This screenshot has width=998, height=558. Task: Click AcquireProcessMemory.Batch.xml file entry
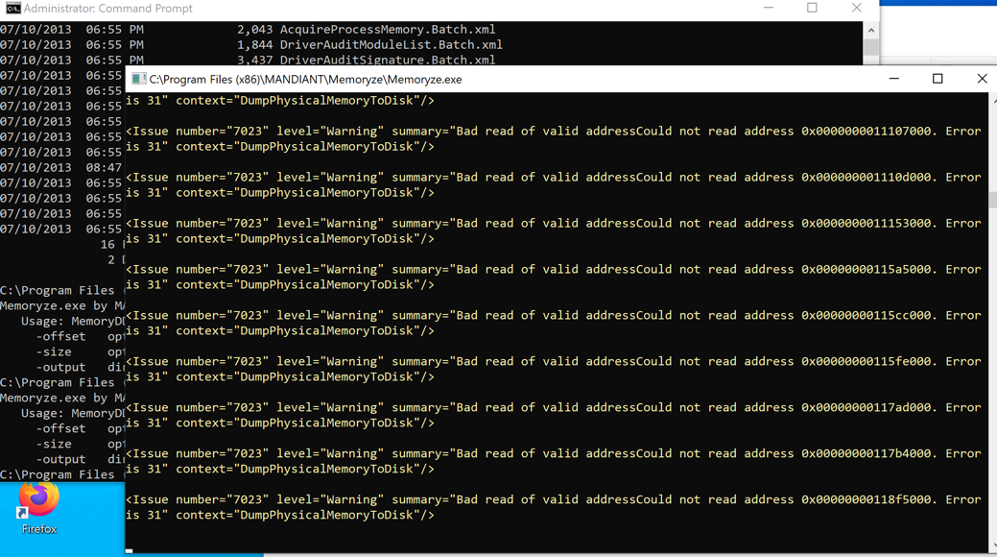(x=388, y=29)
